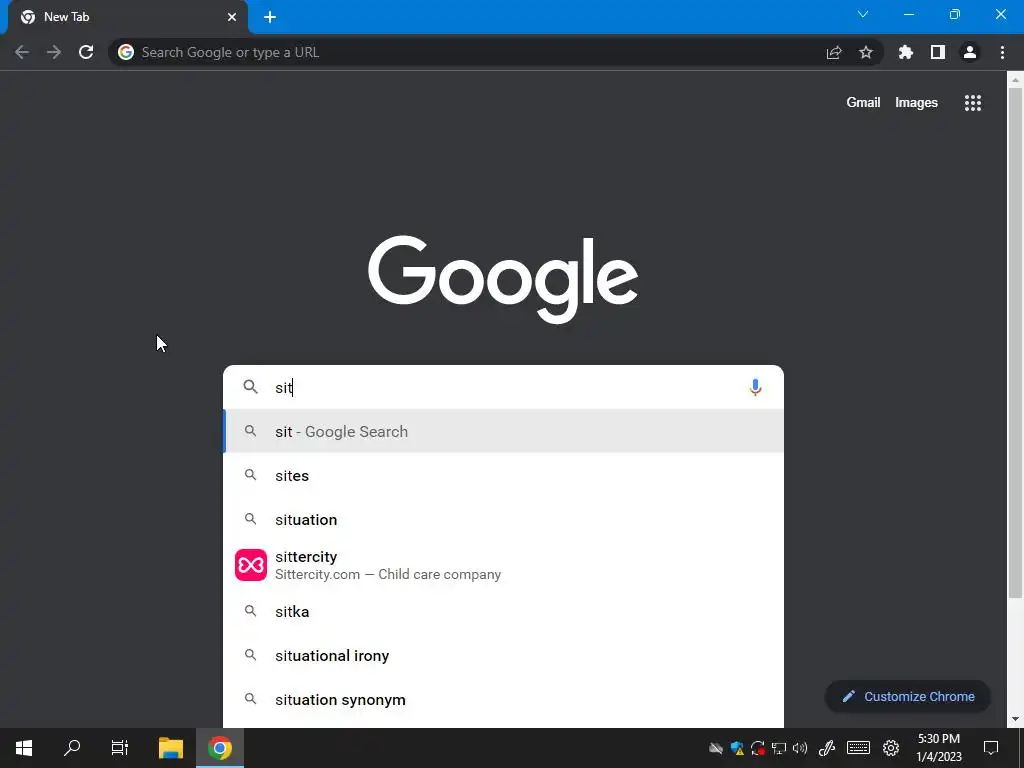Screen dimensions: 1024x768
Task: Open Windows taskbar search
Action: click(x=72, y=748)
